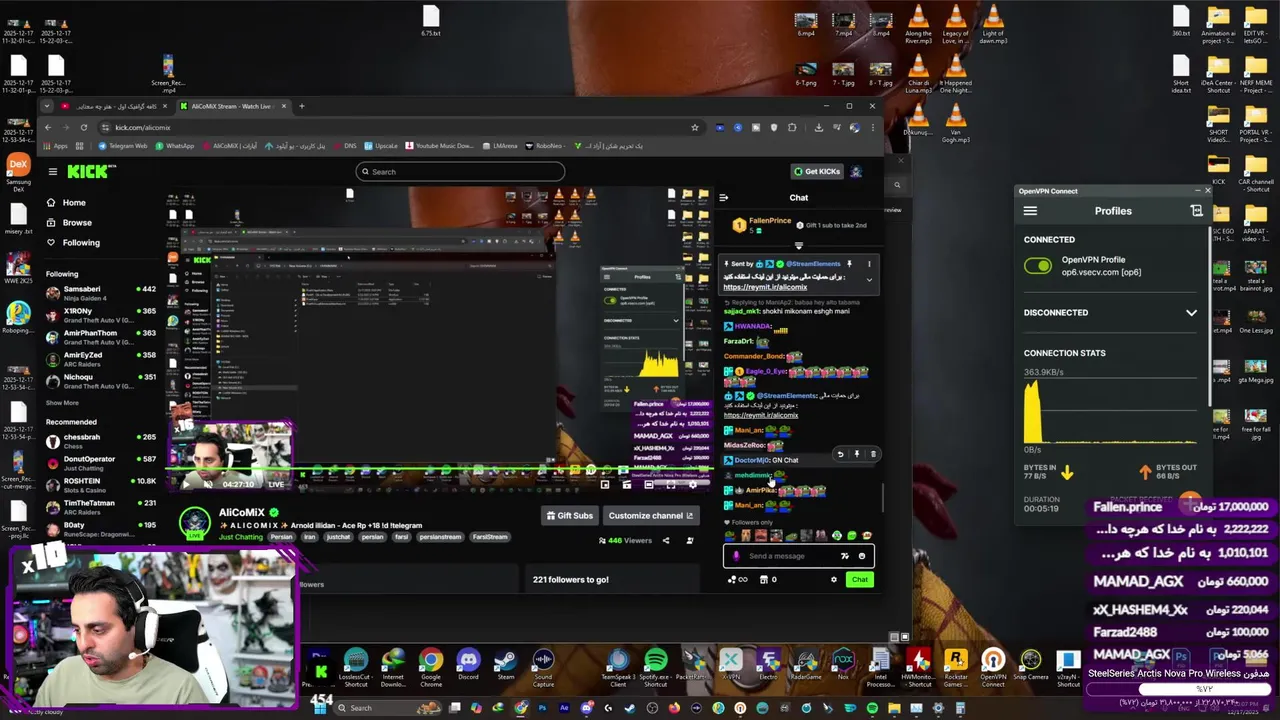This screenshot has width=1280, height=720.
Task: Collapse the chat panel arrow icon
Action: (x=724, y=198)
